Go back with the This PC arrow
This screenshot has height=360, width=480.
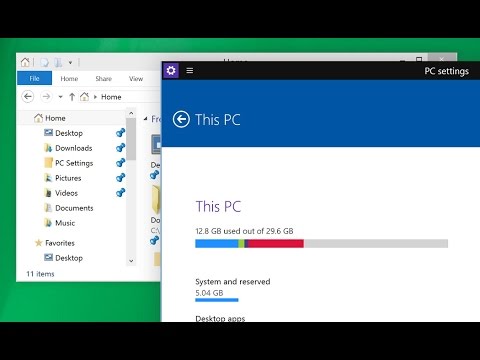pyautogui.click(x=181, y=119)
